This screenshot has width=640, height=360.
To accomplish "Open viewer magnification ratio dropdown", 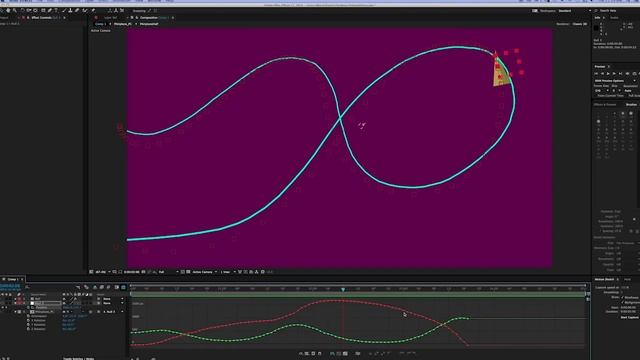I will tap(103, 272).
